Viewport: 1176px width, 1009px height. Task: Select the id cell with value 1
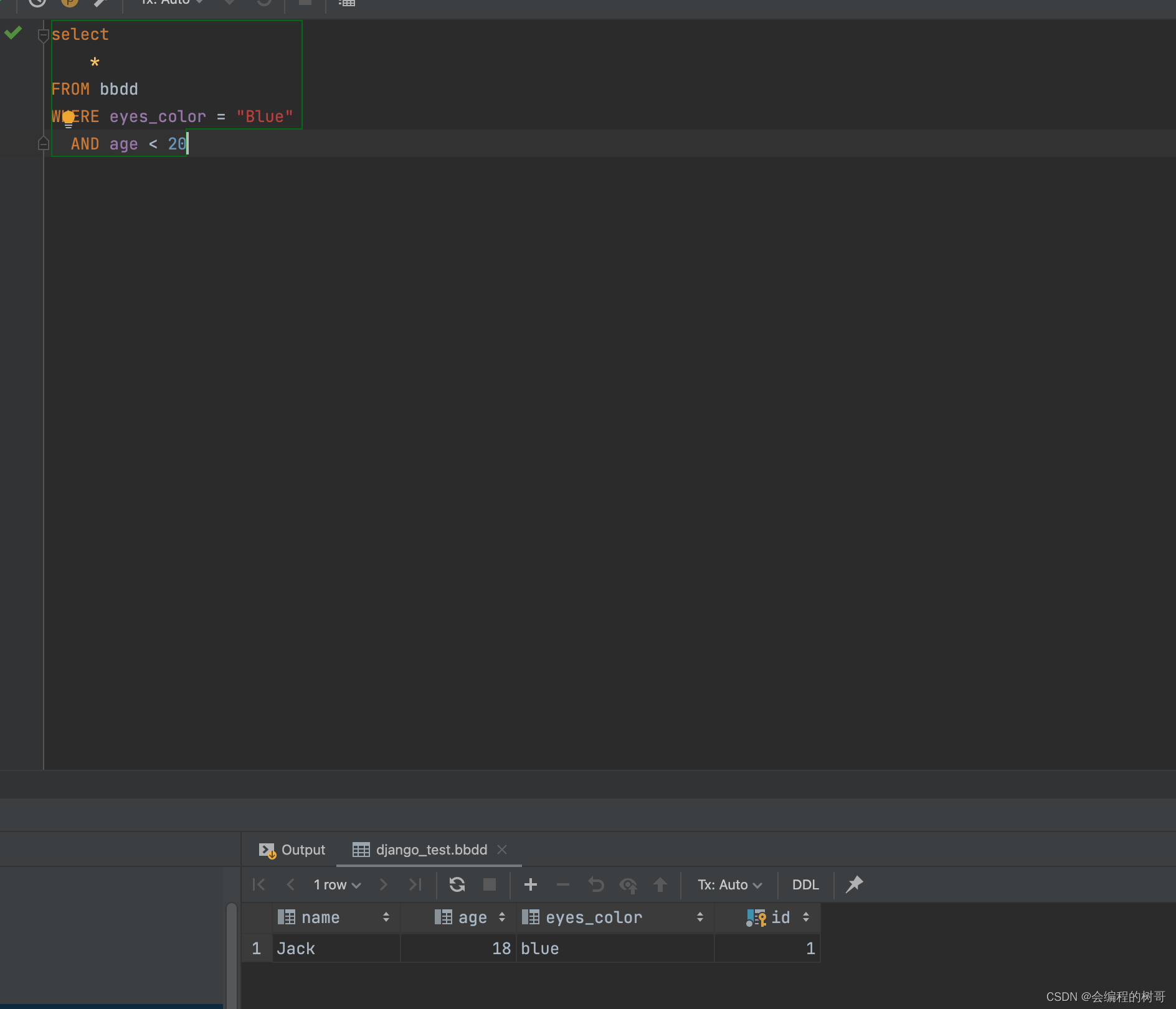point(767,948)
